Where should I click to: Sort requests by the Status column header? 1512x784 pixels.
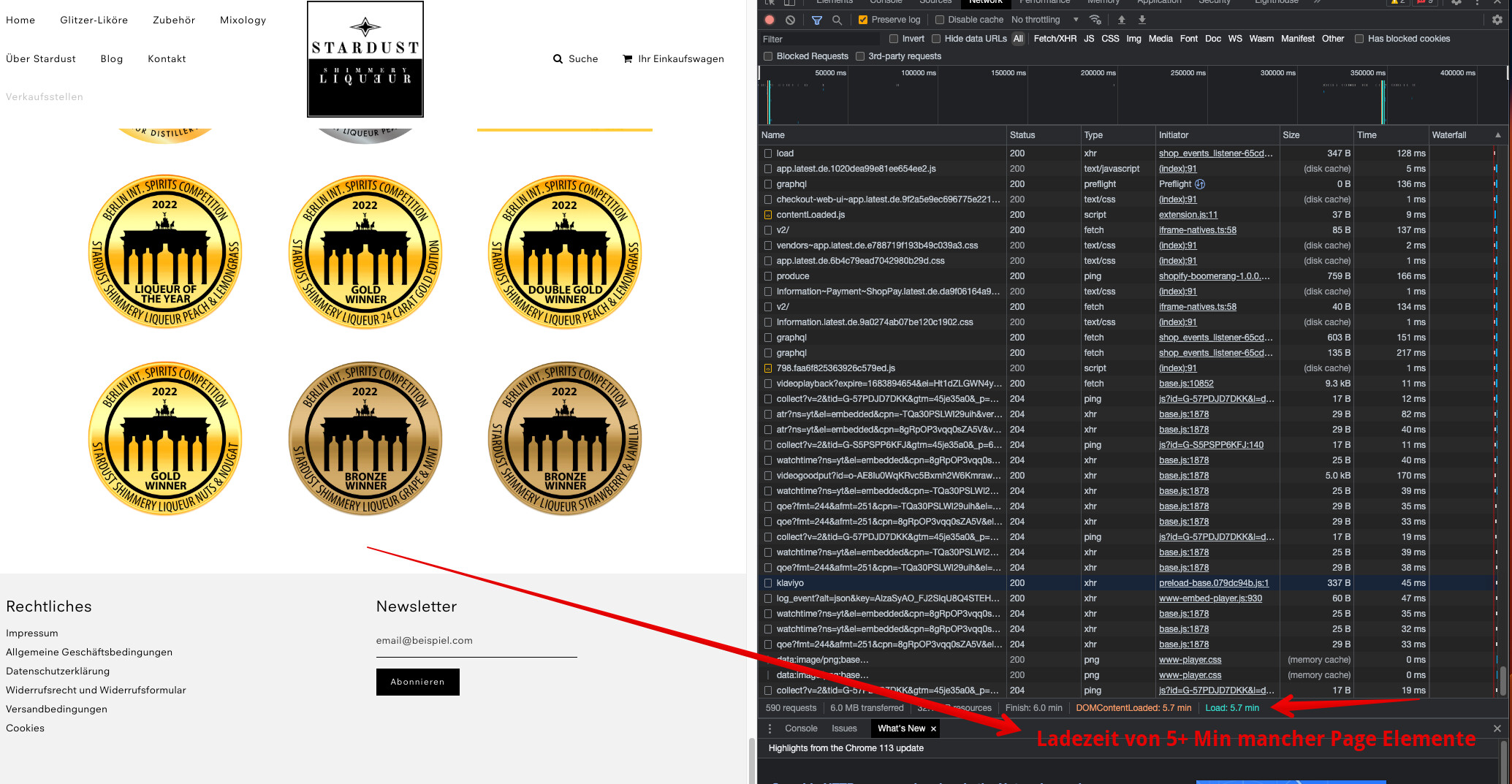tap(1044, 135)
